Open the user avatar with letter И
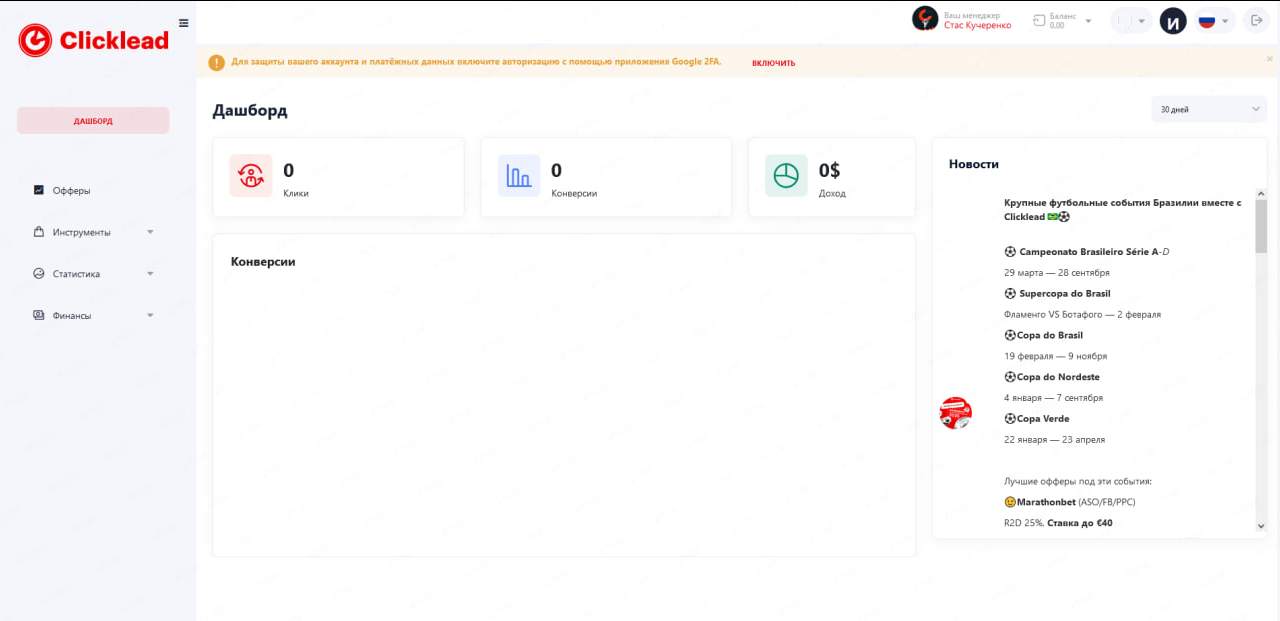 tap(1172, 21)
